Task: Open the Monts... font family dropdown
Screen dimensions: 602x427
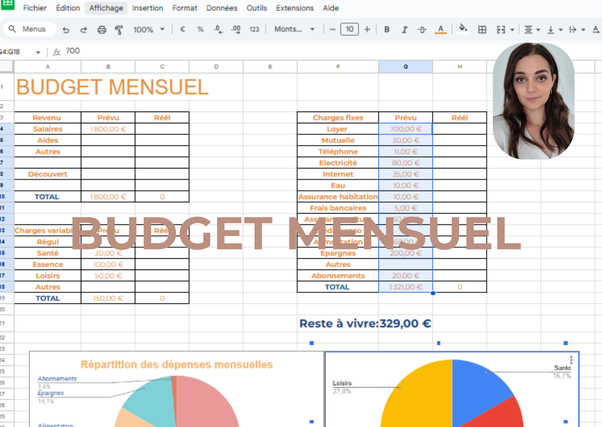Action: click(x=294, y=29)
